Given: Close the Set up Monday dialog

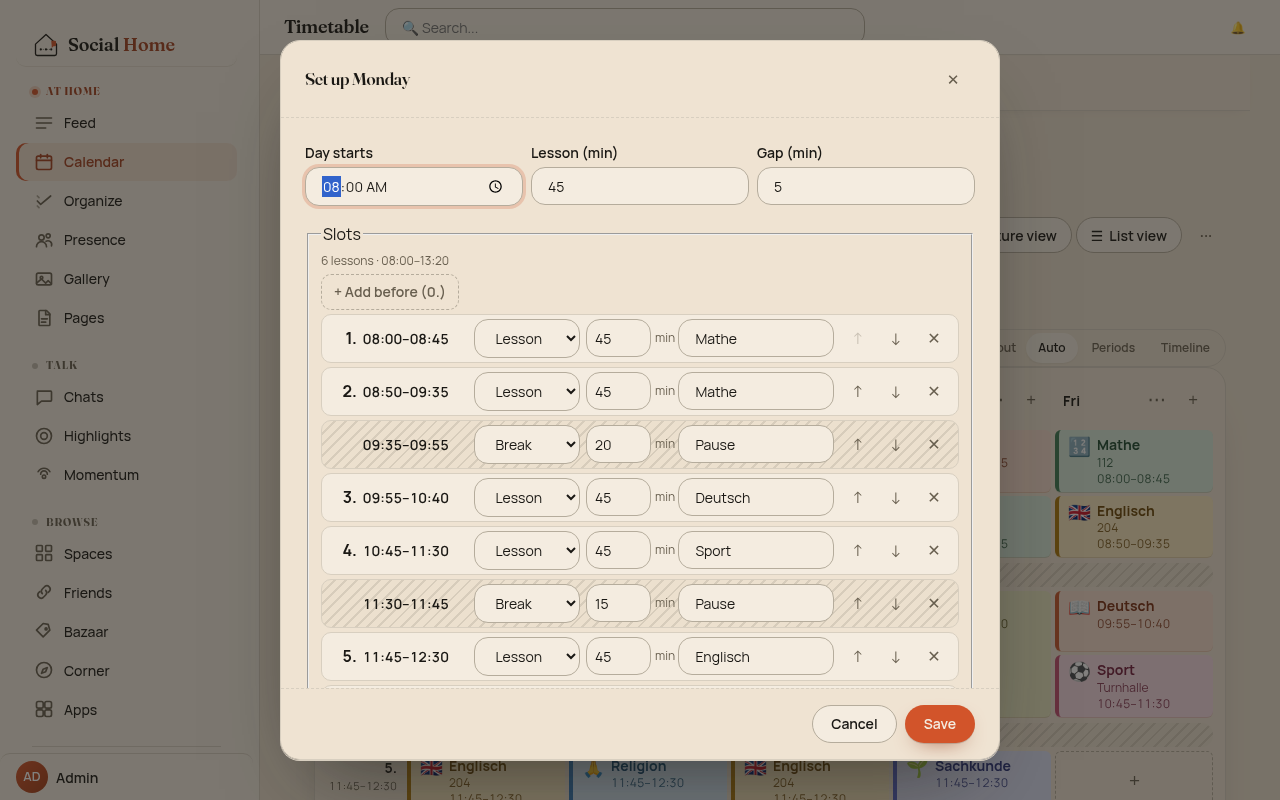Looking at the screenshot, I should point(953,80).
